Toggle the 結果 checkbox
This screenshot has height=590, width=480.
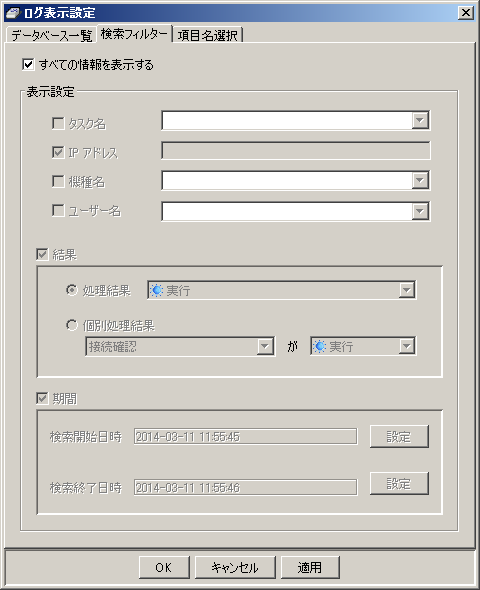click(x=42, y=254)
